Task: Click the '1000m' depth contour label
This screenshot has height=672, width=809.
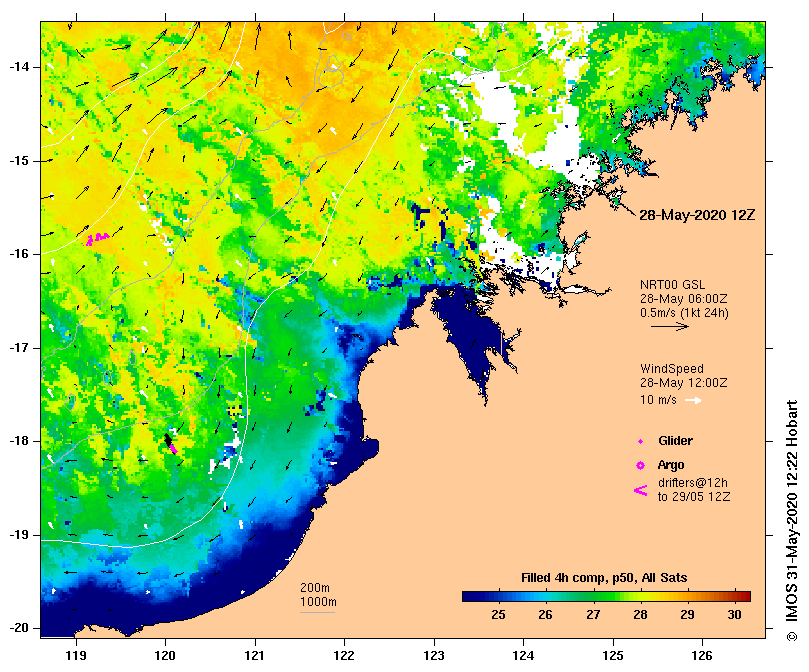Action: [318, 602]
